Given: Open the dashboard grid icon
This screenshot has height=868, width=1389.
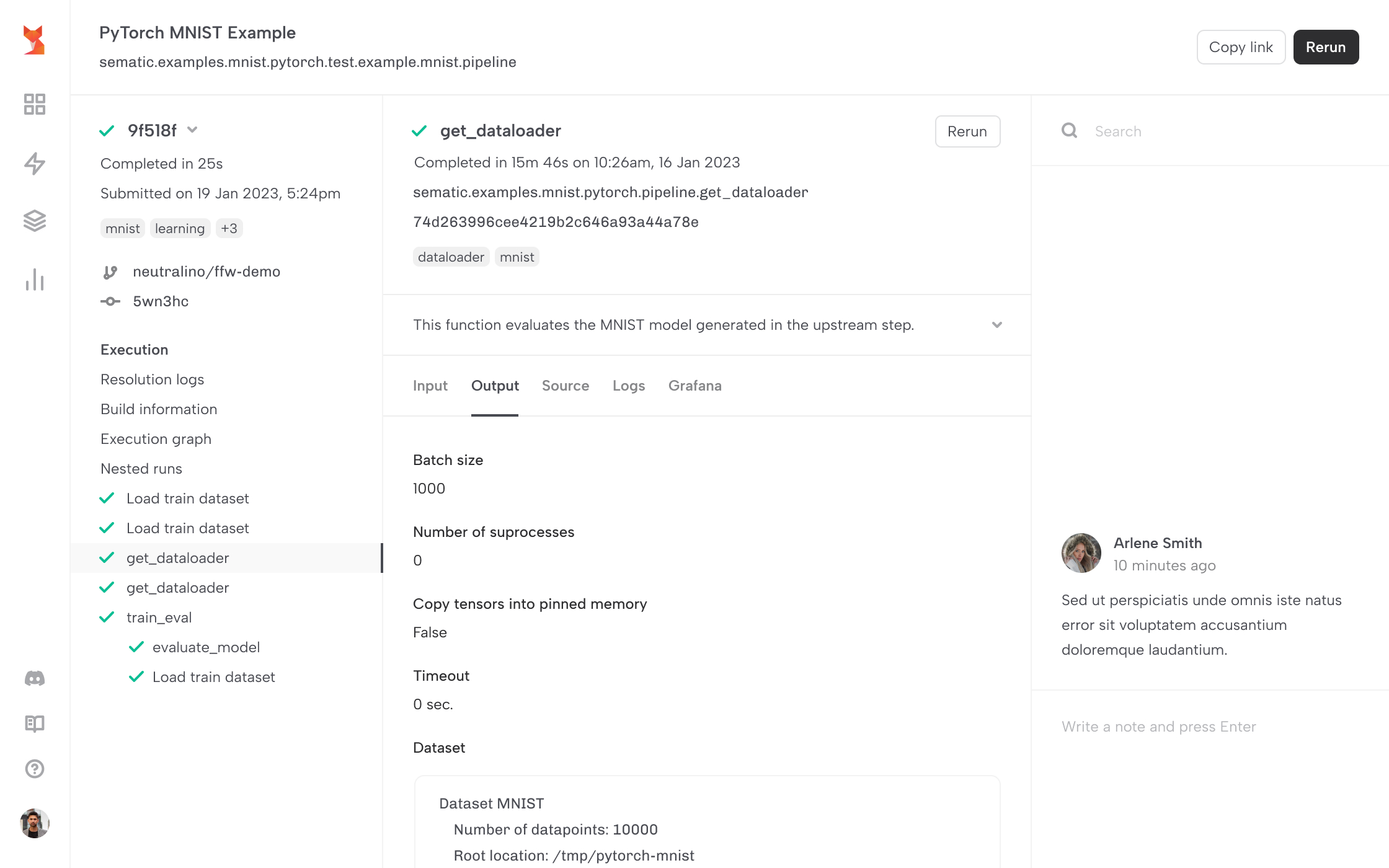Looking at the screenshot, I should click(x=35, y=104).
